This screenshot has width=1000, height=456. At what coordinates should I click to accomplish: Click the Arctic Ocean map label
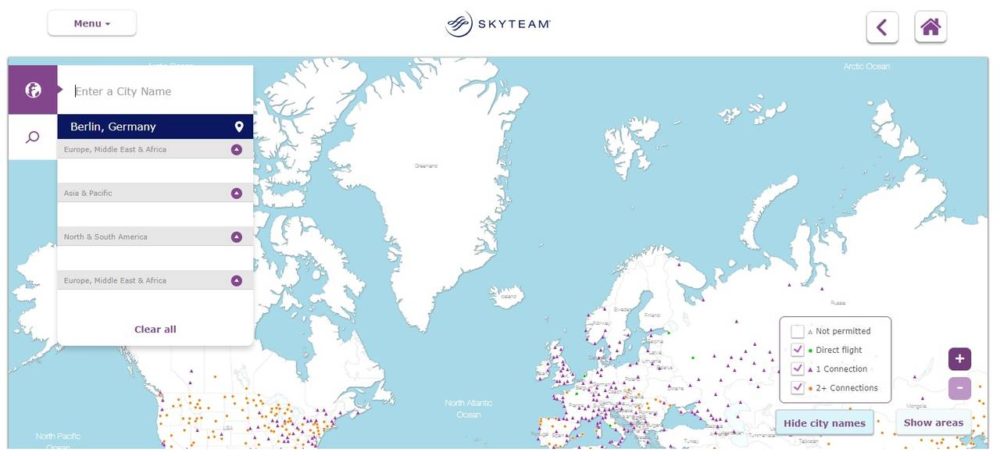point(866,66)
